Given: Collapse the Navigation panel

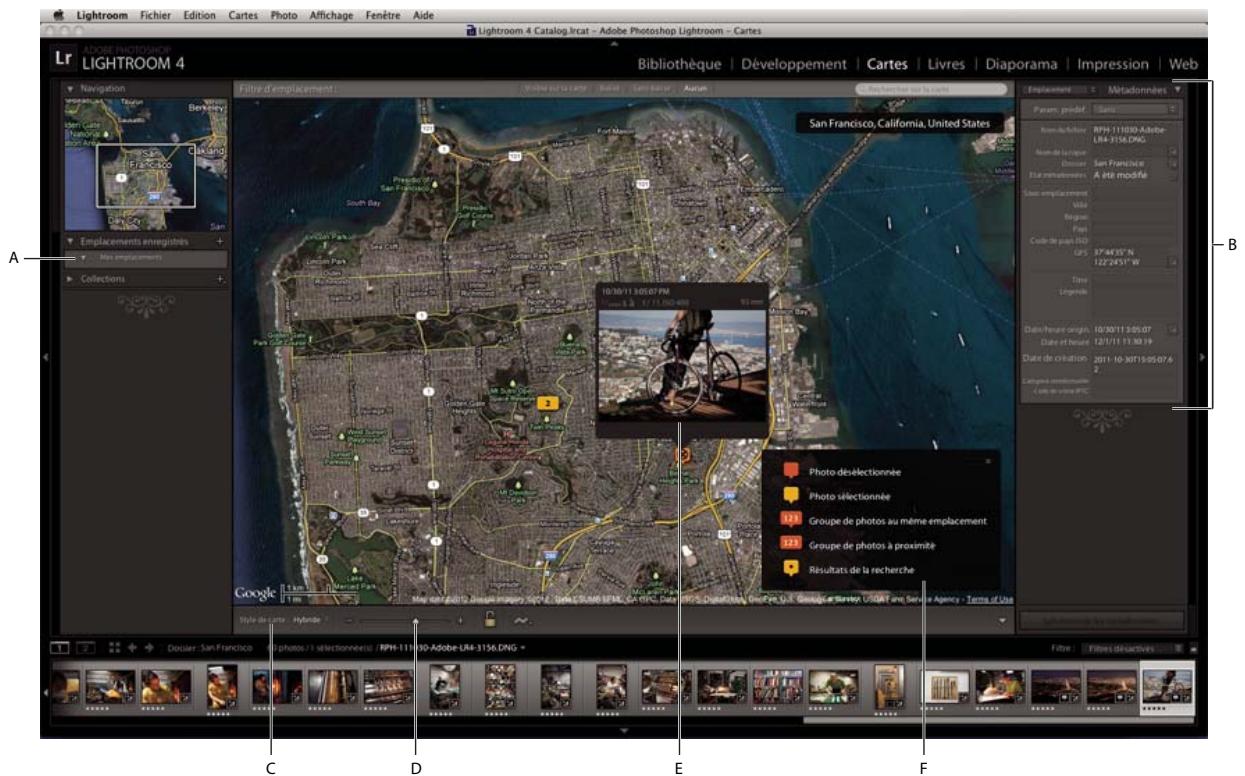Looking at the screenshot, I should pos(71,89).
